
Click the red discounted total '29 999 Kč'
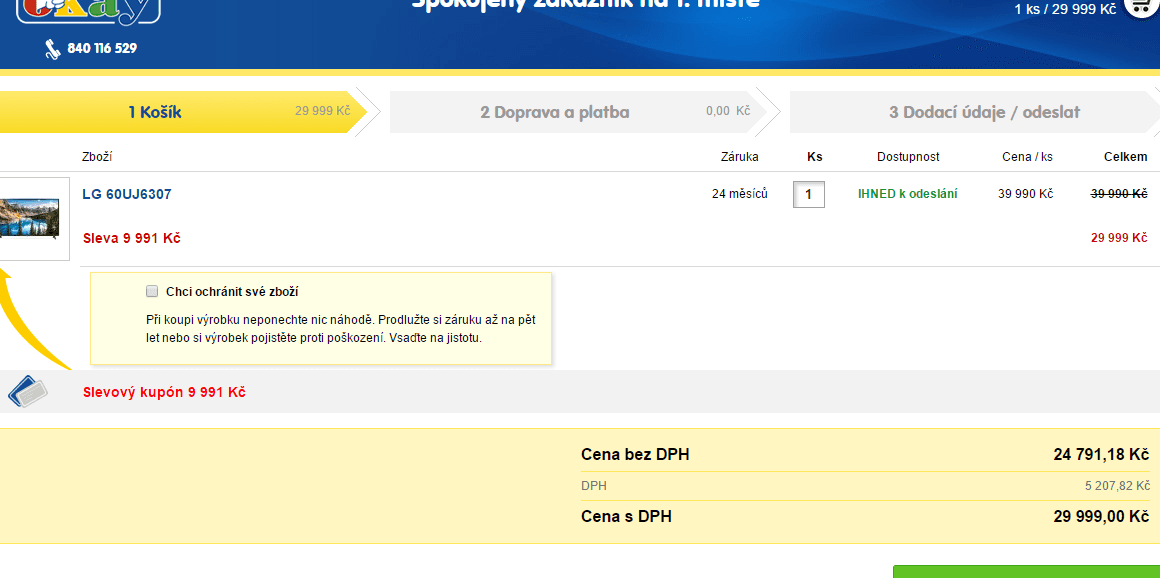(1119, 238)
